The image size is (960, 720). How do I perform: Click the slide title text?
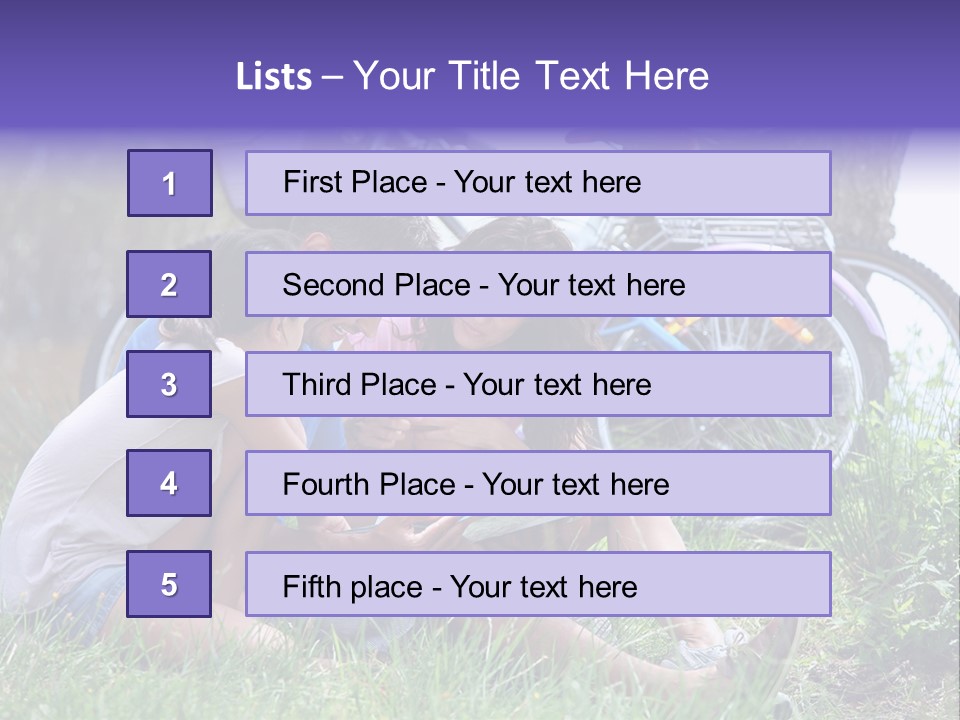pyautogui.click(x=472, y=76)
